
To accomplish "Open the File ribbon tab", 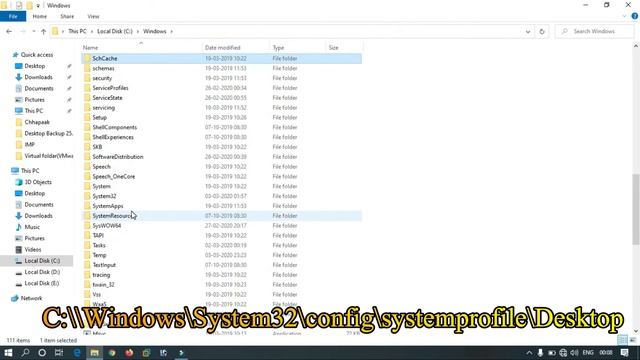I will point(13,16).
